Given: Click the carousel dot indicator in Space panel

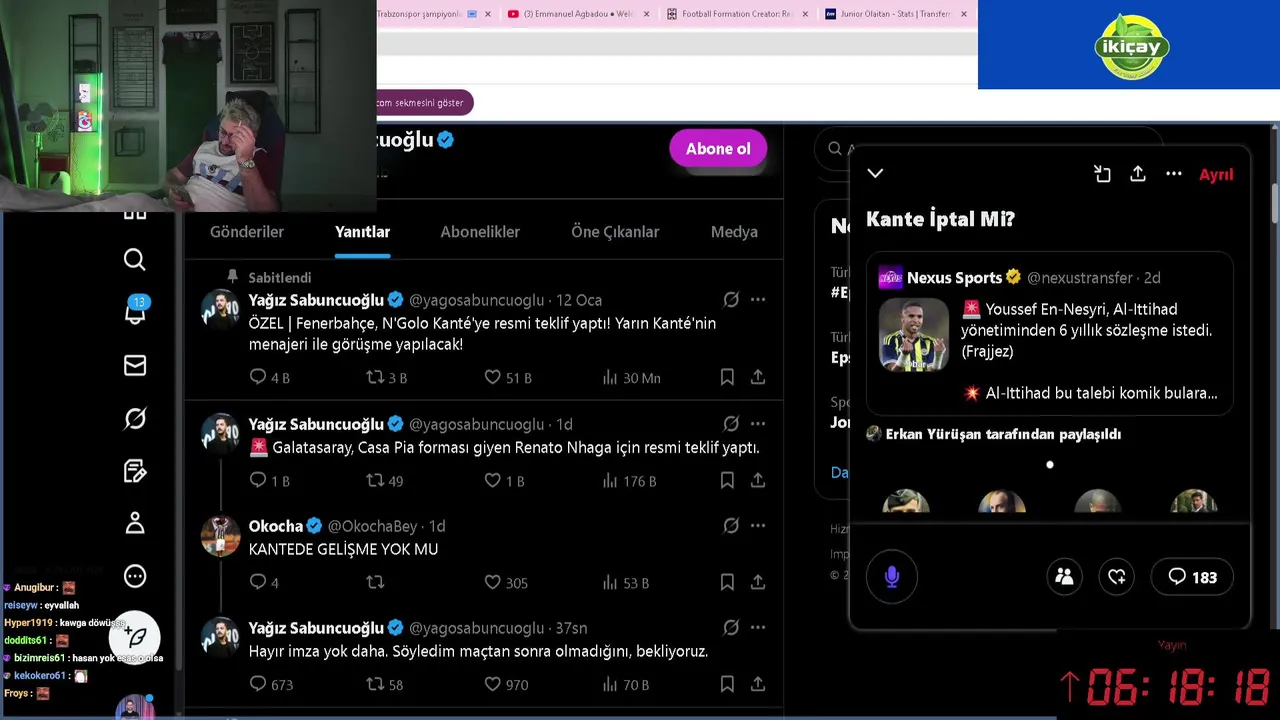Looking at the screenshot, I should pyautogui.click(x=1049, y=464).
